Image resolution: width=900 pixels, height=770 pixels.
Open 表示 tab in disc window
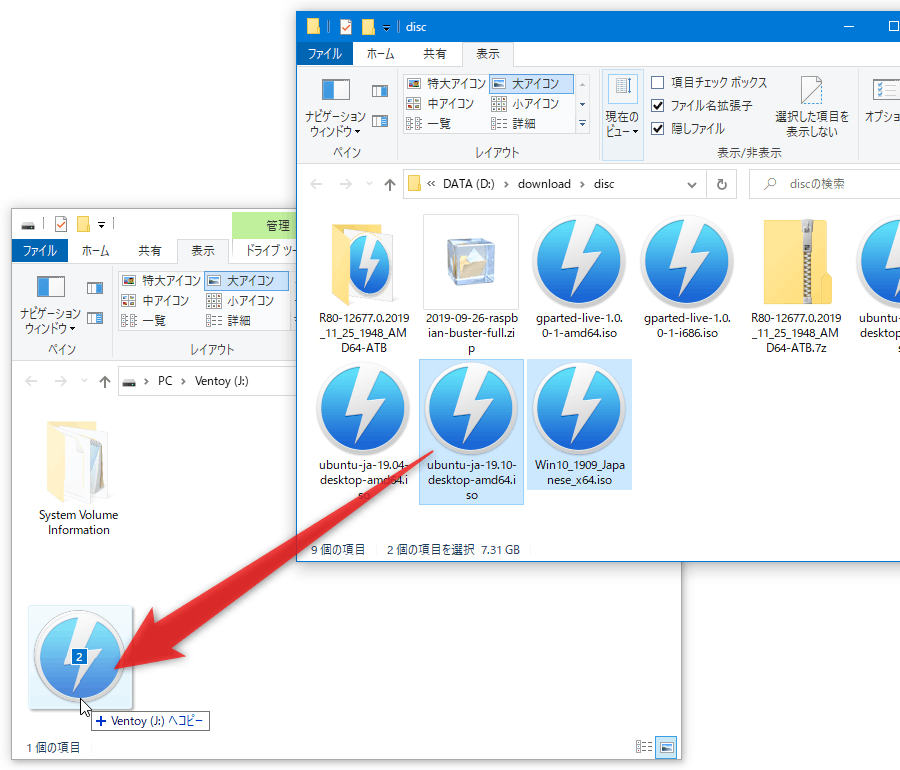487,54
